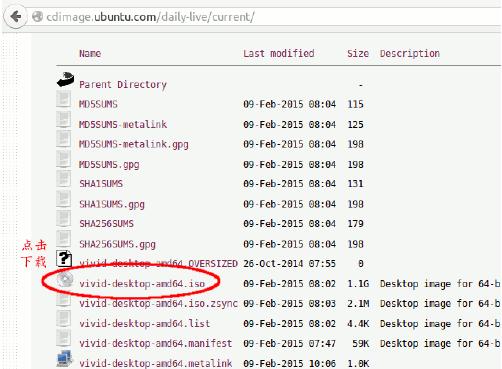This screenshot has height=369, width=502.
Task: Open vivid-desktop-amd64.OVERSIZED file link
Action: coord(158,264)
